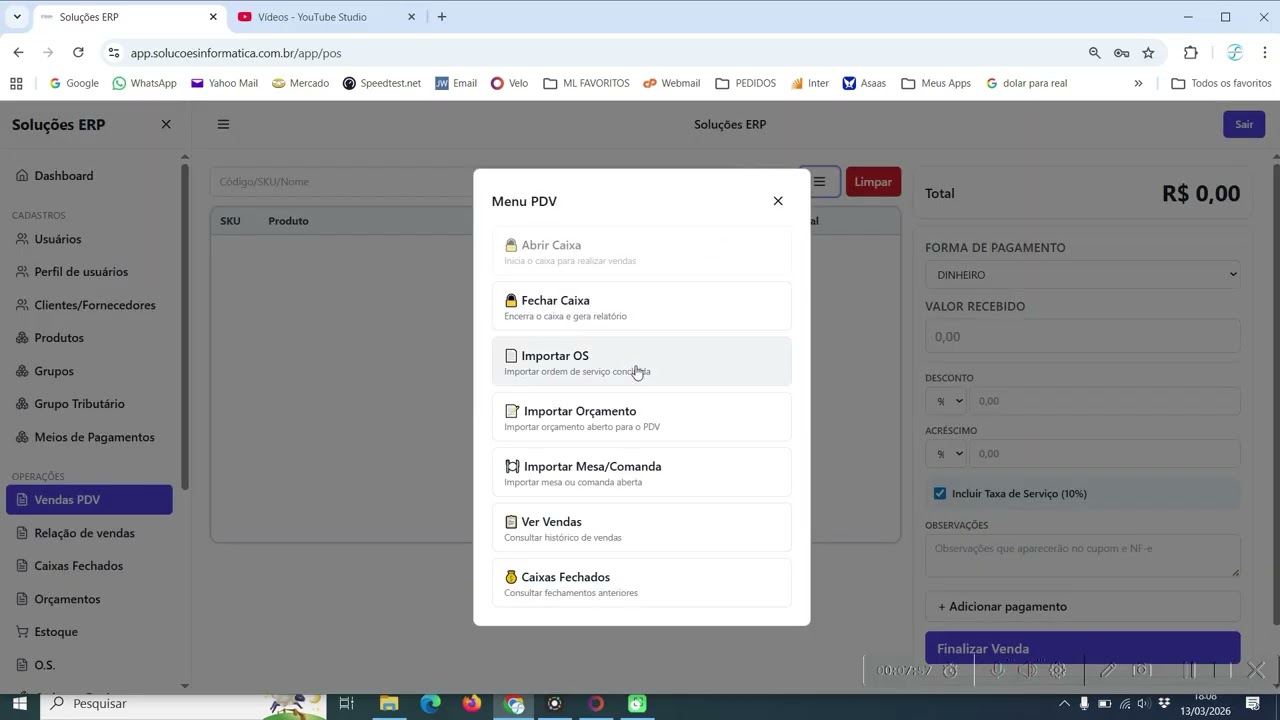Choose Importar OS option

pos(641,362)
